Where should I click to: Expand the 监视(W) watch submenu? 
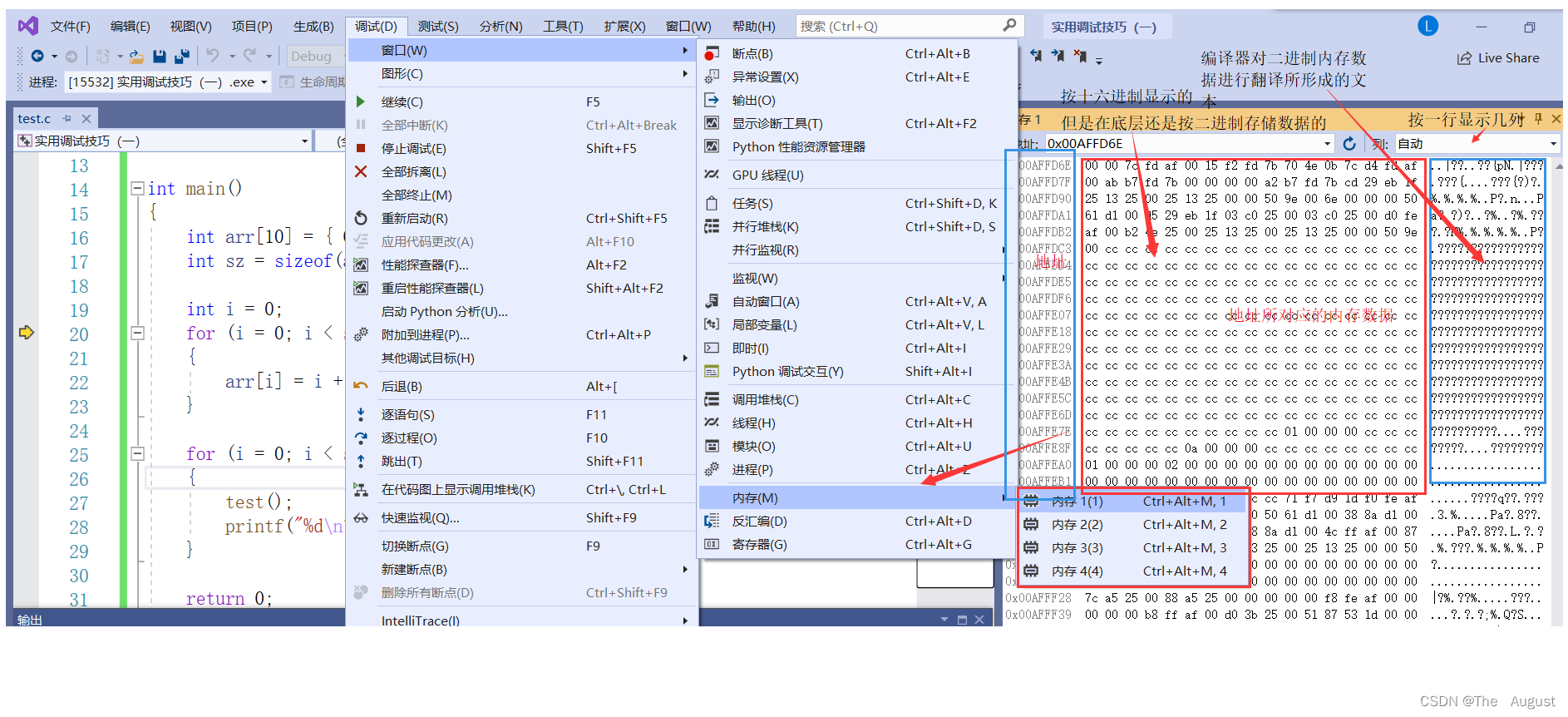[x=857, y=278]
